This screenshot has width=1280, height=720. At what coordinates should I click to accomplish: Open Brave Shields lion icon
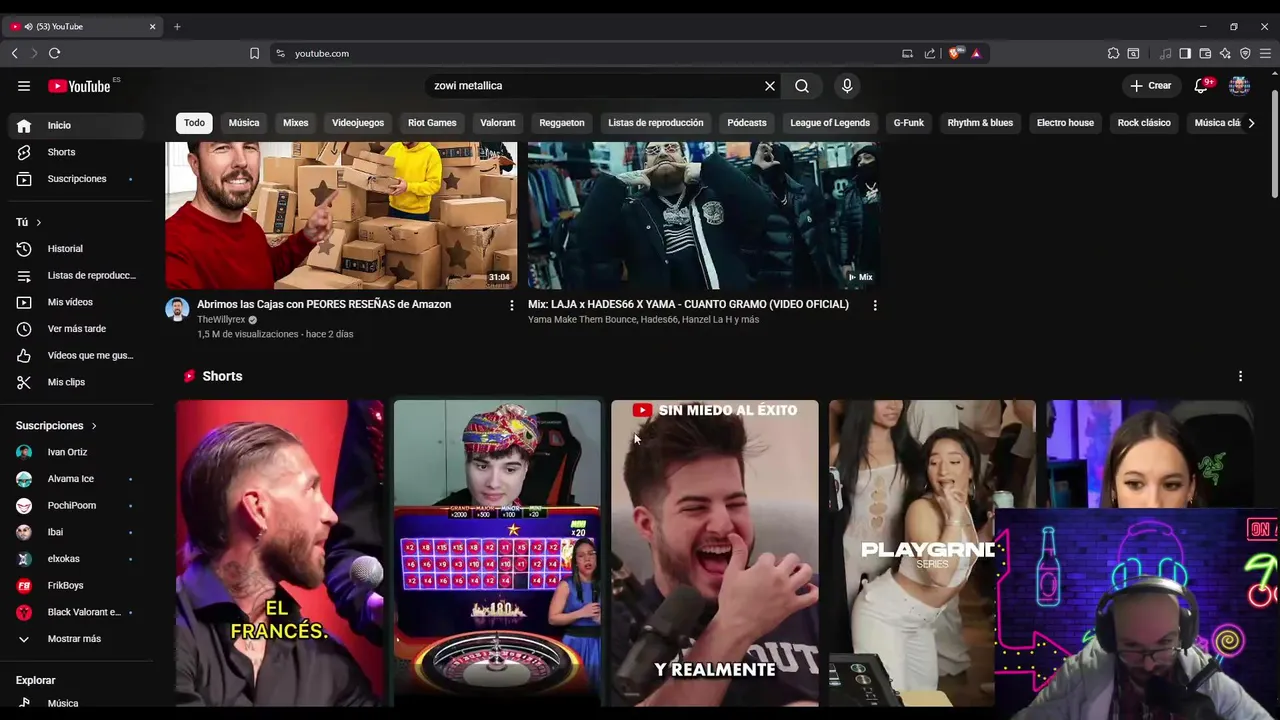point(956,53)
